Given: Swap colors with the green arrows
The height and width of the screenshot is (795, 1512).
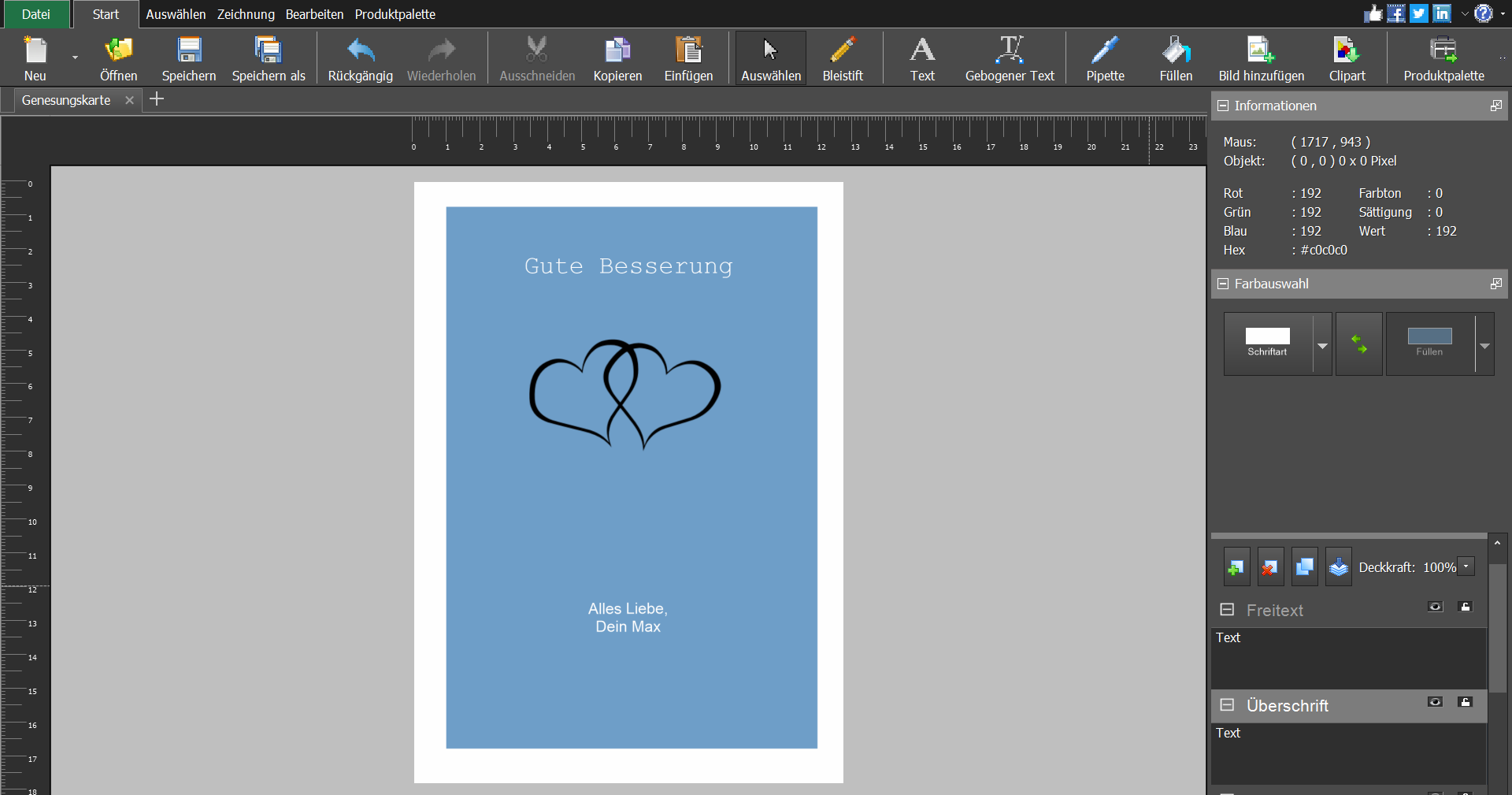Looking at the screenshot, I should pos(1358,344).
